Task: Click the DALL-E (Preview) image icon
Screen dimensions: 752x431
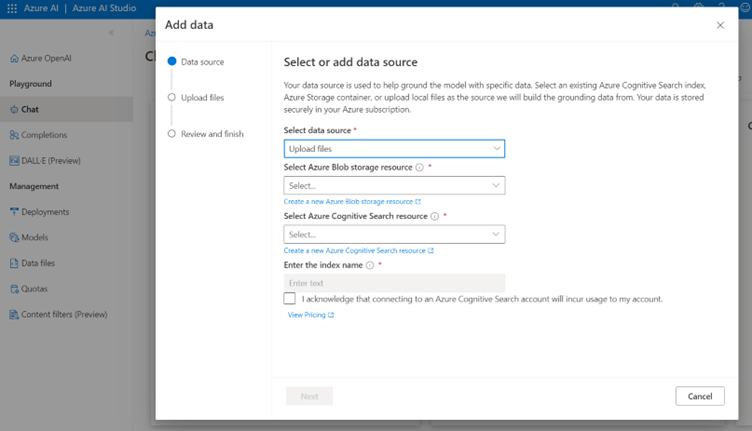Action: pos(14,161)
